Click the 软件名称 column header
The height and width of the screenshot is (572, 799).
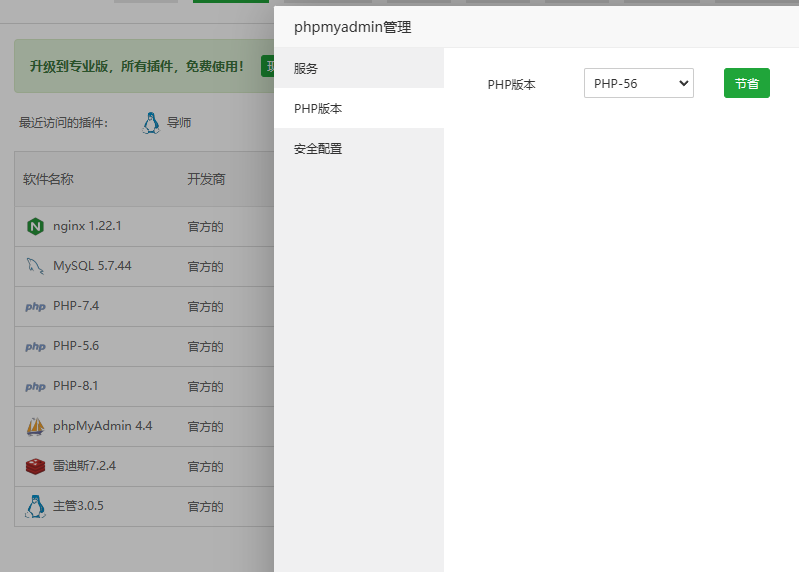(48, 179)
